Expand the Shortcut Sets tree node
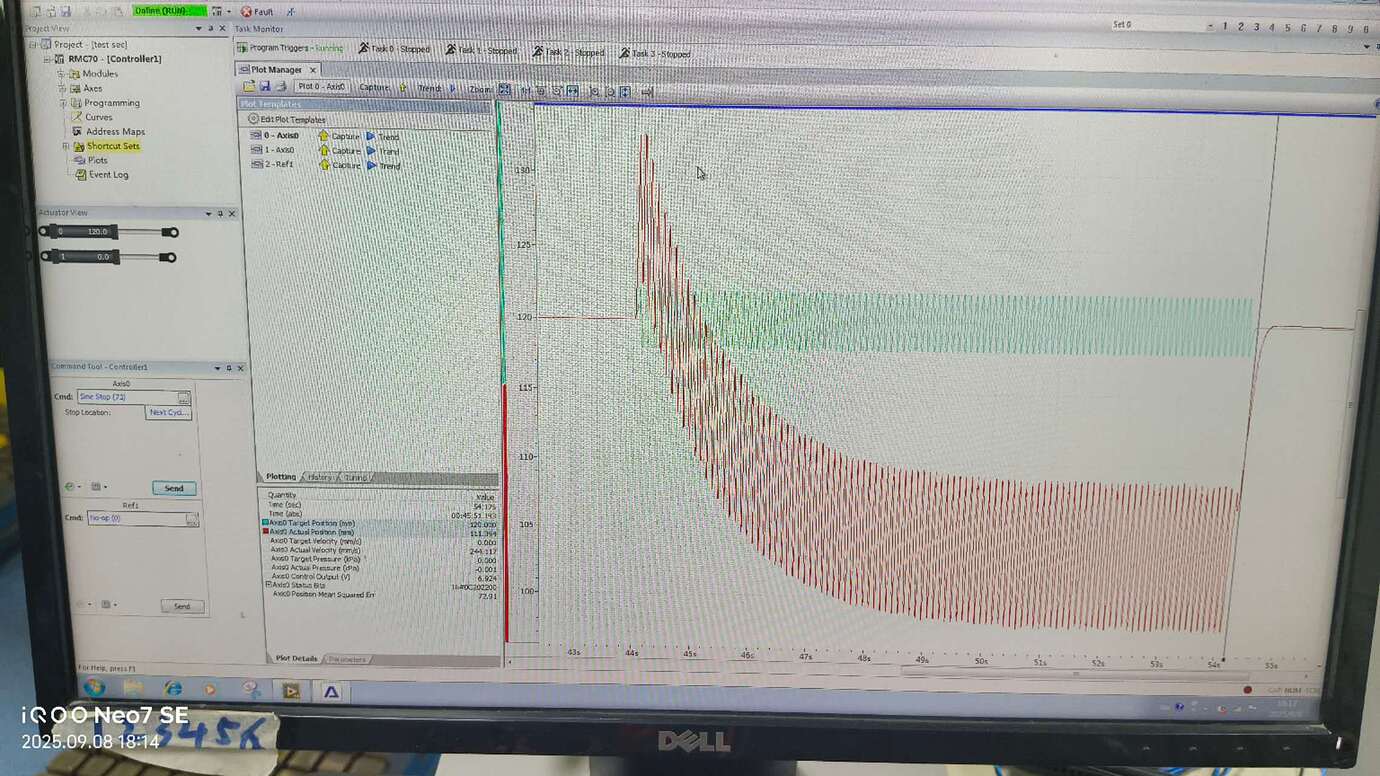 tap(65, 146)
